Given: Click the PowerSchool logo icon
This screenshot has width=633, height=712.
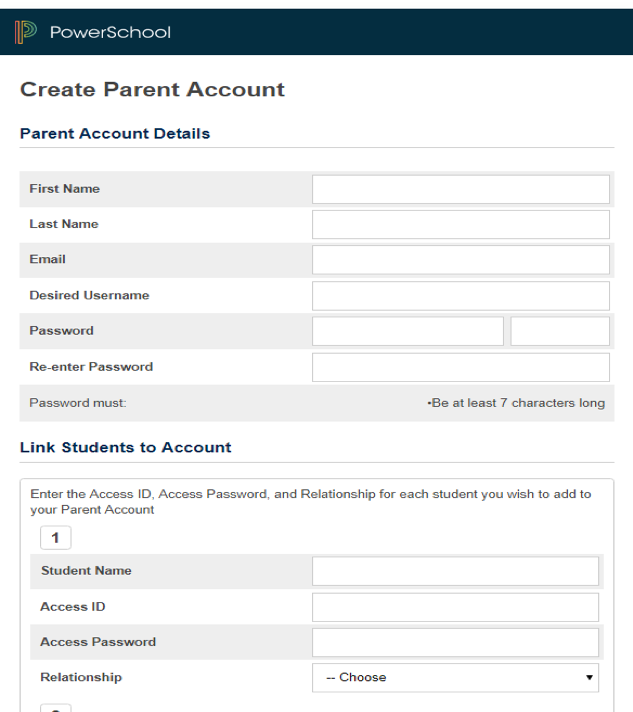Looking at the screenshot, I should click(25, 32).
